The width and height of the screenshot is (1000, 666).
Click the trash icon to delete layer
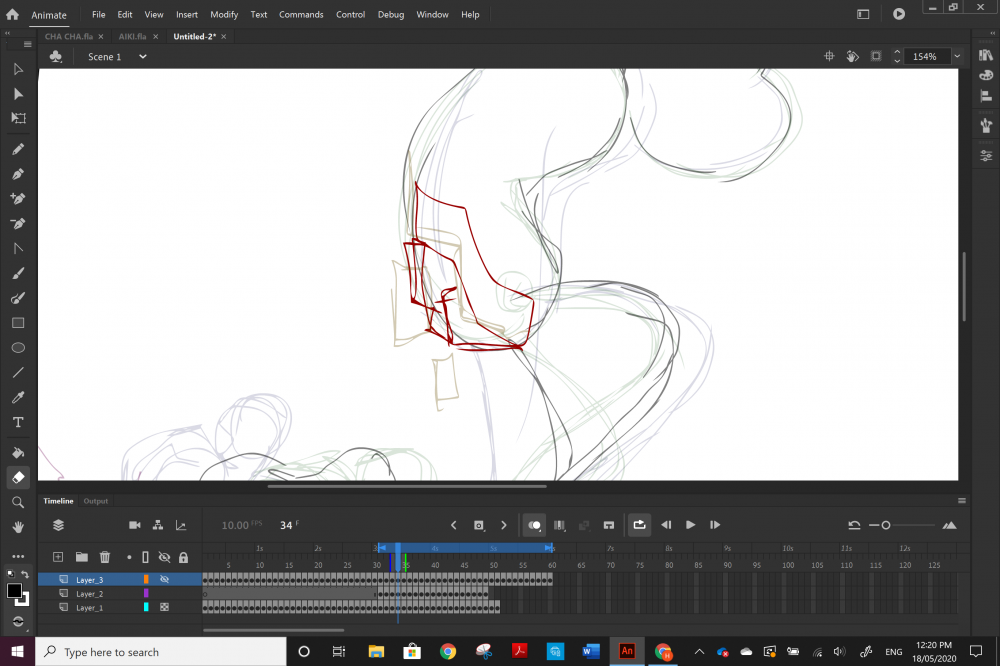point(105,557)
